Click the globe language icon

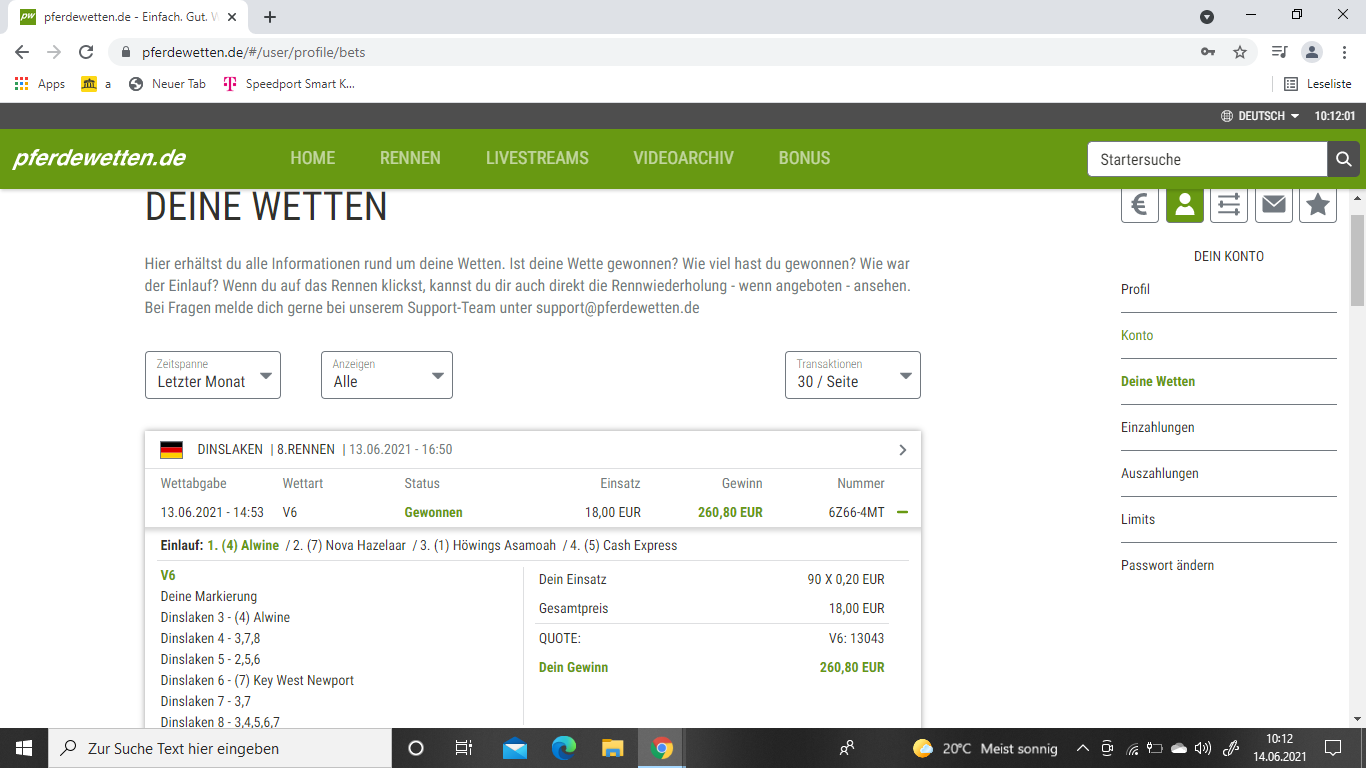(x=1227, y=116)
